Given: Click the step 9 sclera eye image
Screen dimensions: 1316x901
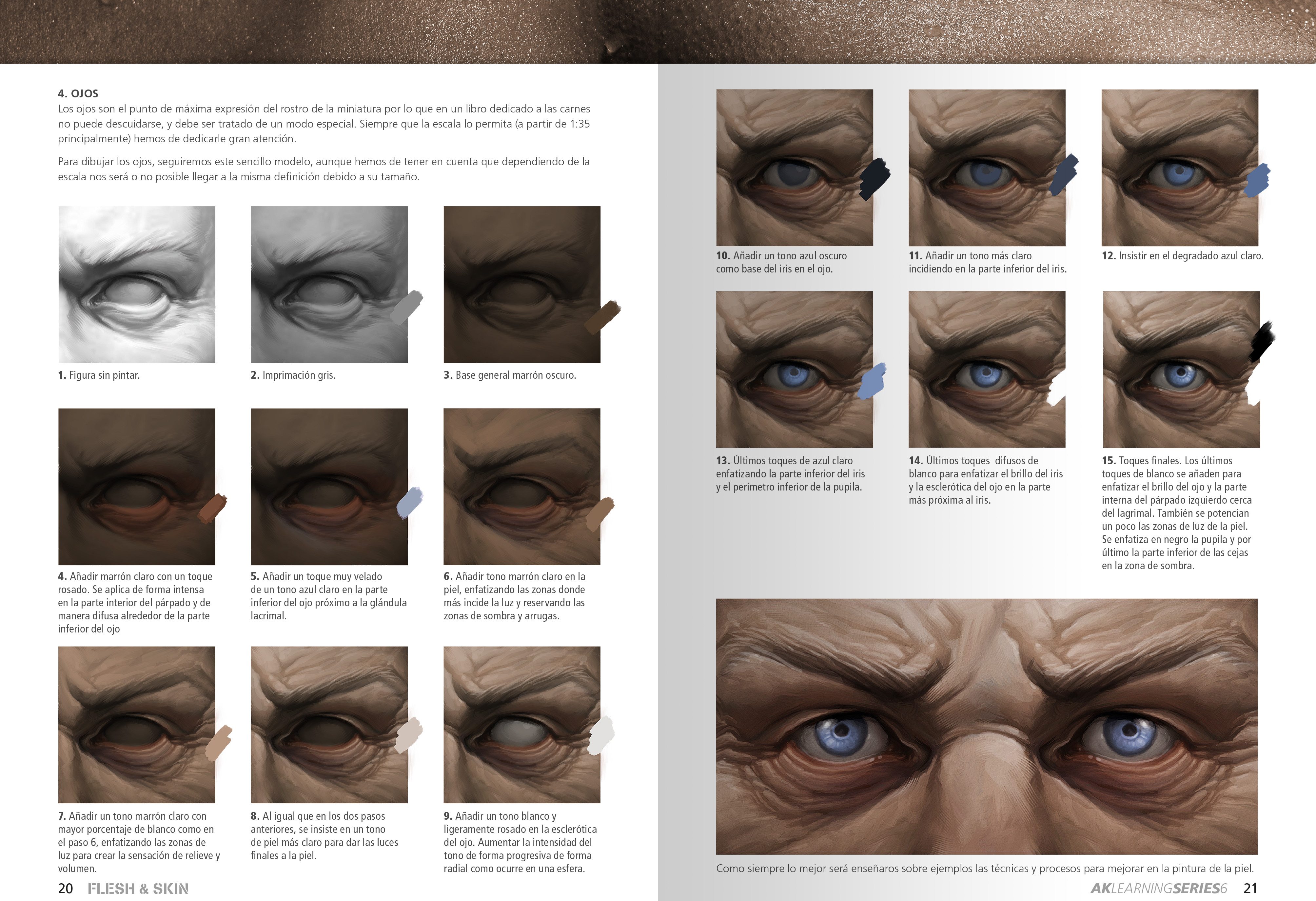Looking at the screenshot, I should [521, 724].
